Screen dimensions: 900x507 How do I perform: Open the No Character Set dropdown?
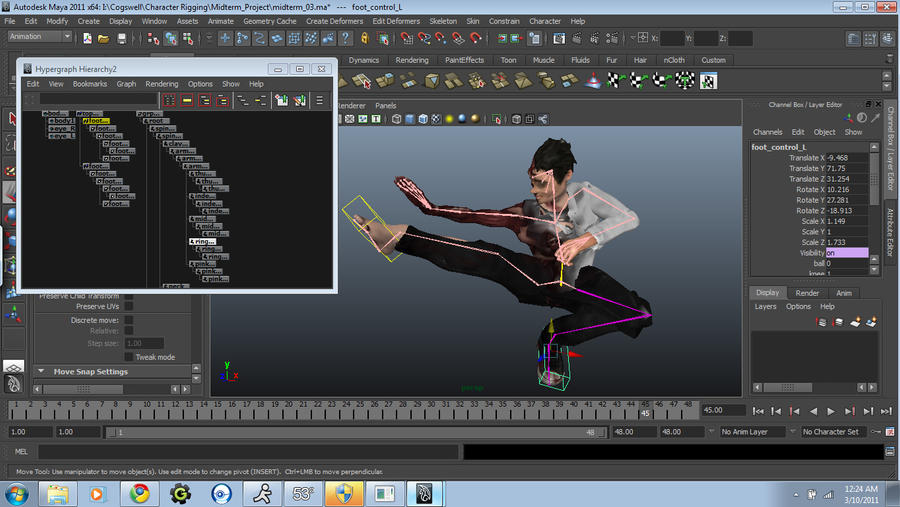(x=833, y=432)
